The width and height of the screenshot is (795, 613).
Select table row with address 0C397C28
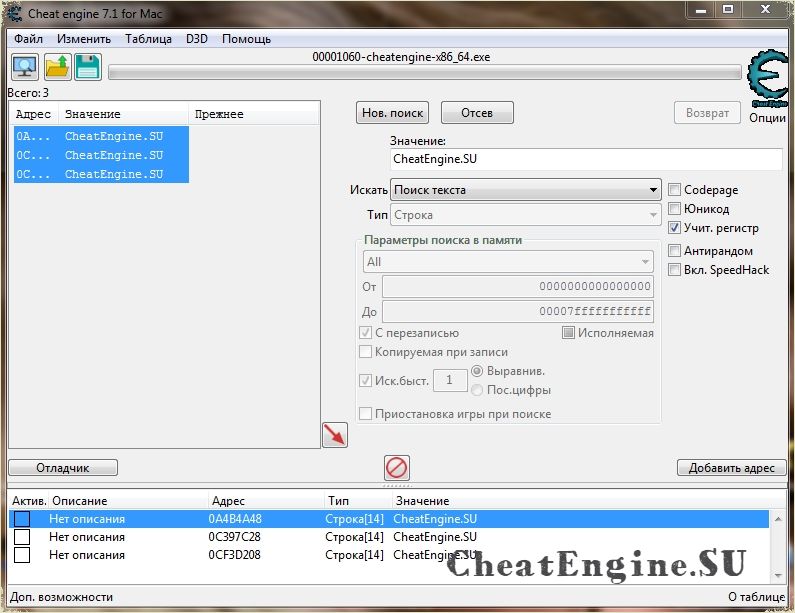point(389,536)
